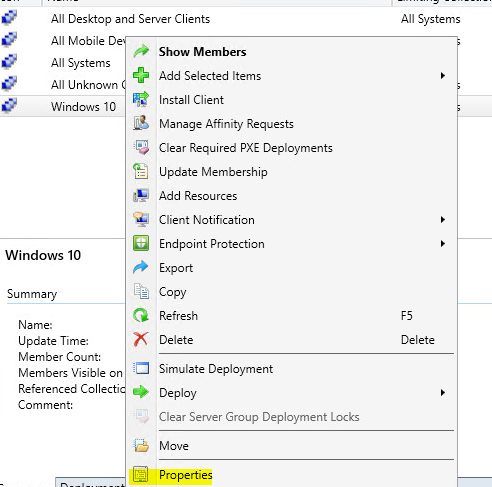Expand the Add Selected Items submenu arrow

point(443,76)
